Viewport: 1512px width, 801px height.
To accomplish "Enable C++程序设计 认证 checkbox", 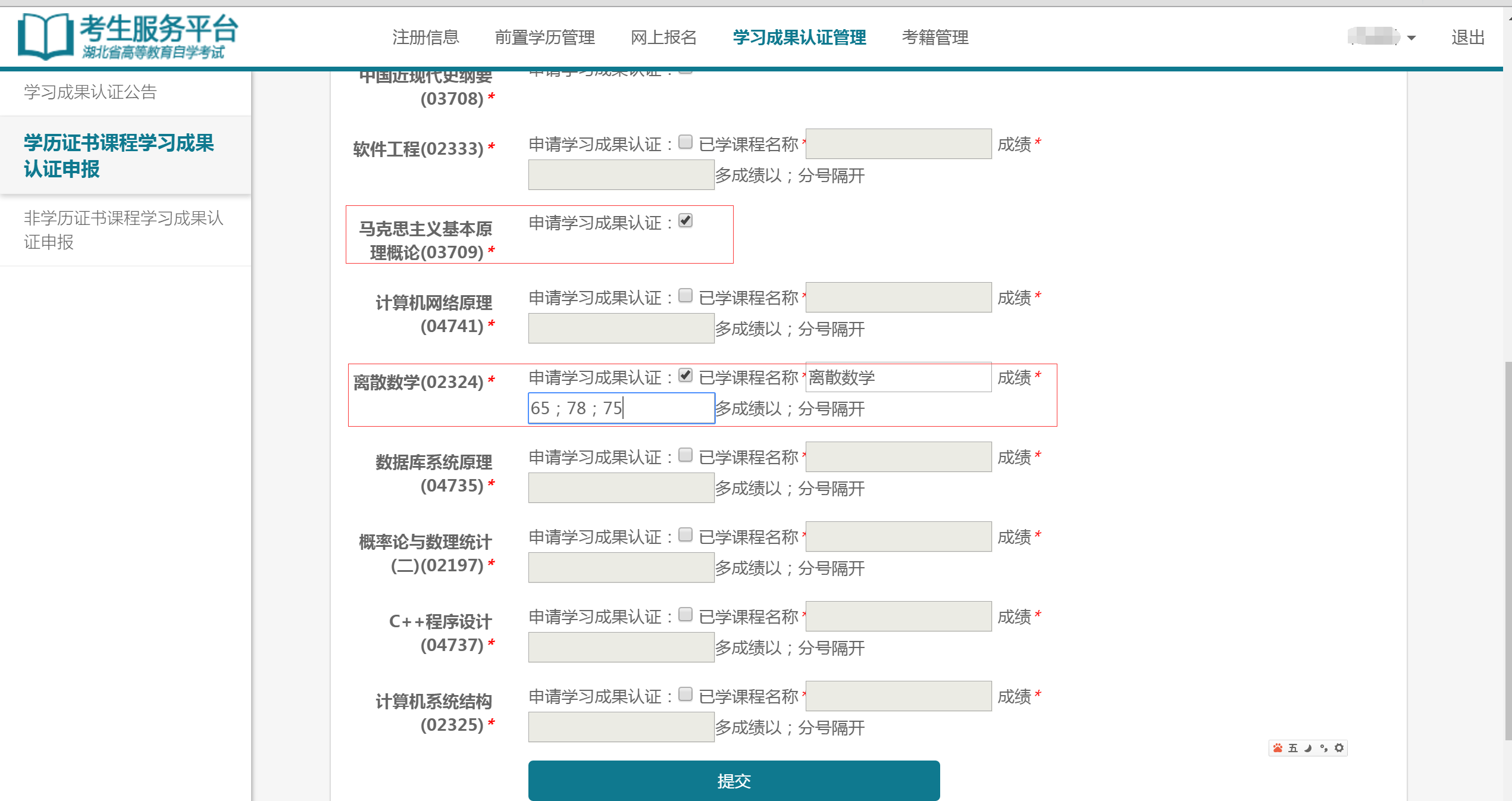I will pyautogui.click(x=685, y=615).
